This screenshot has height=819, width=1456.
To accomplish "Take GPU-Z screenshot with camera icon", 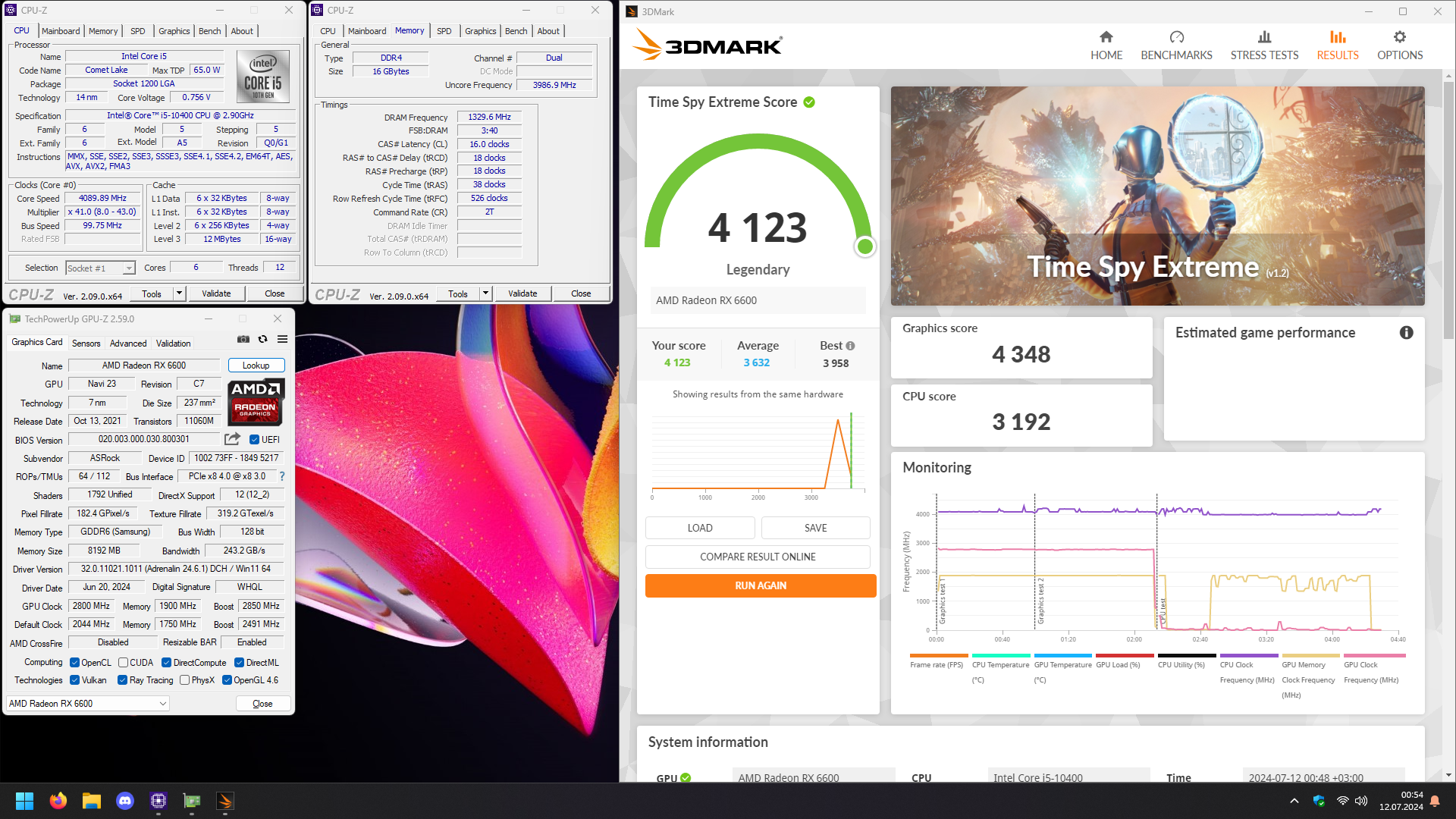I will 243,339.
